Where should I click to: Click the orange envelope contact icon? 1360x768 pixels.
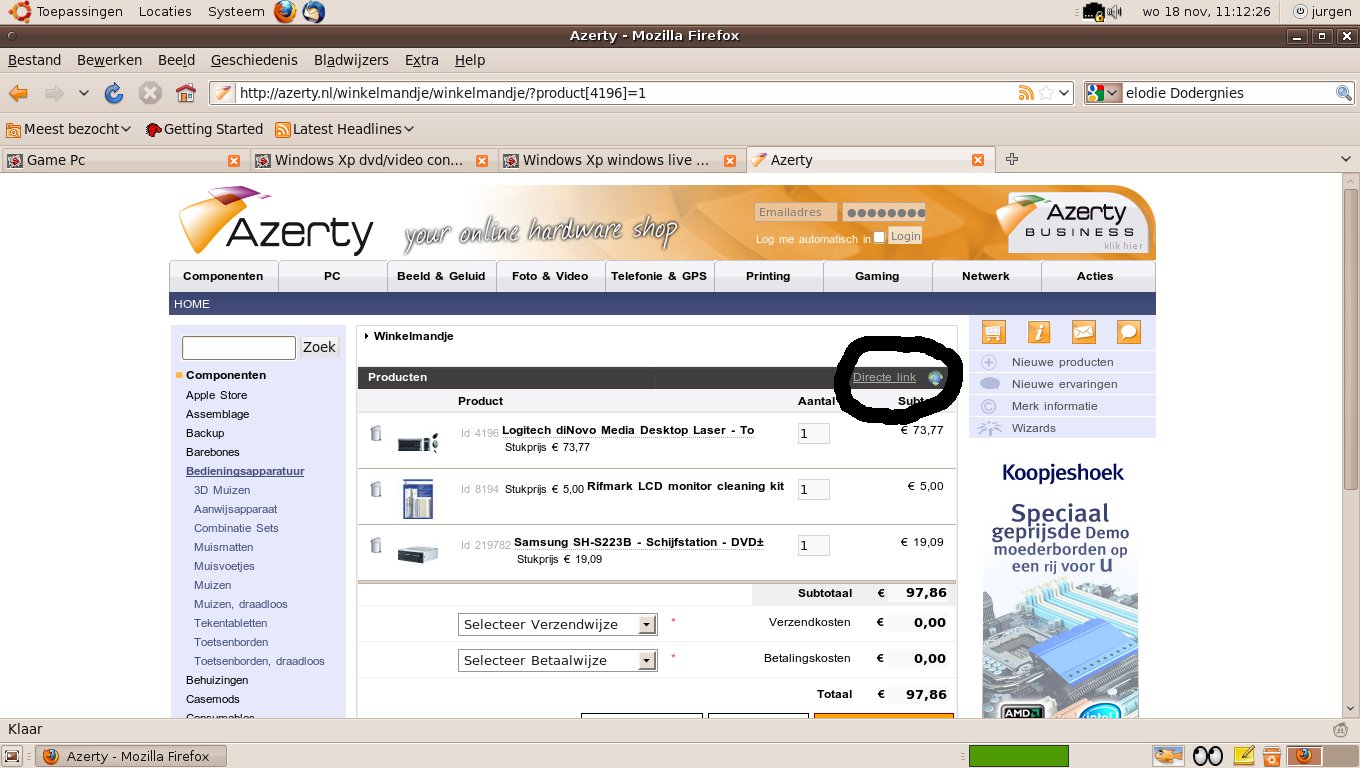(x=1083, y=332)
